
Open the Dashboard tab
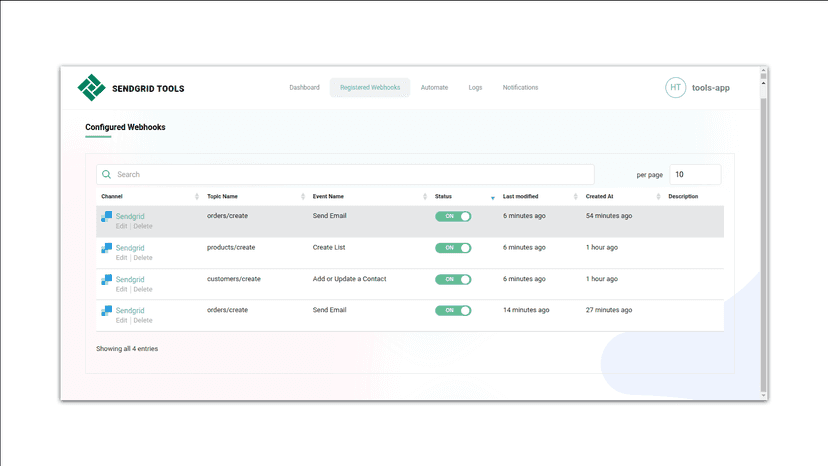[304, 88]
